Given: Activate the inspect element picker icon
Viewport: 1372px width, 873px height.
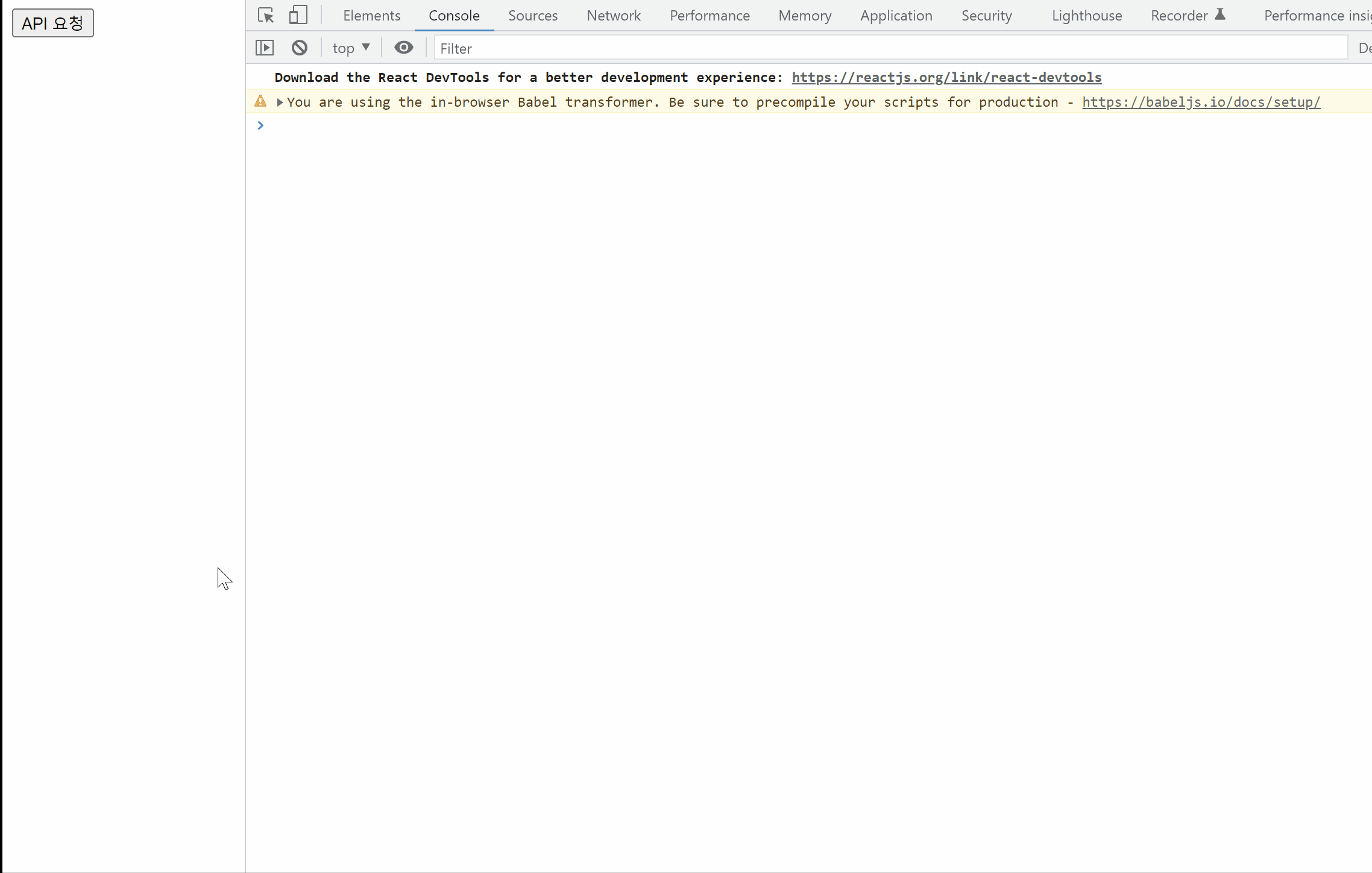Looking at the screenshot, I should coord(266,15).
